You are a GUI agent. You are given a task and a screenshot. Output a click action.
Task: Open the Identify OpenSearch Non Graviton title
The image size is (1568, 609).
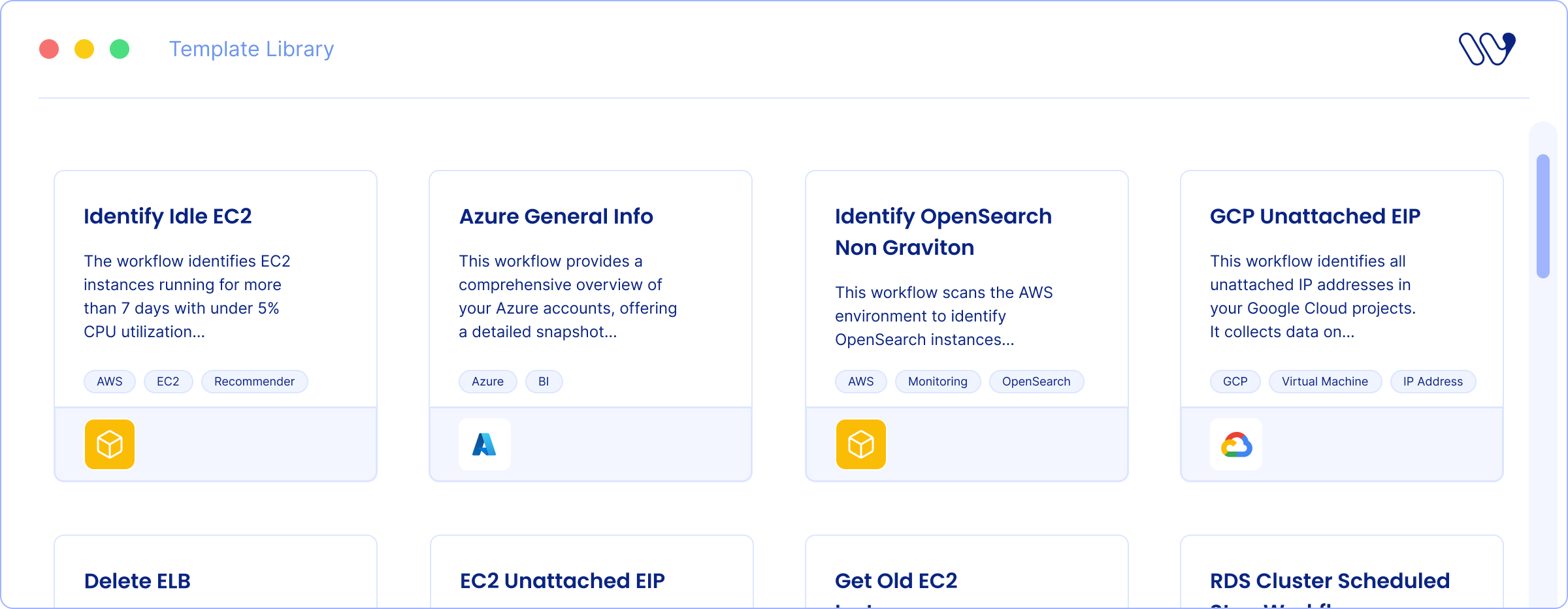click(x=943, y=232)
